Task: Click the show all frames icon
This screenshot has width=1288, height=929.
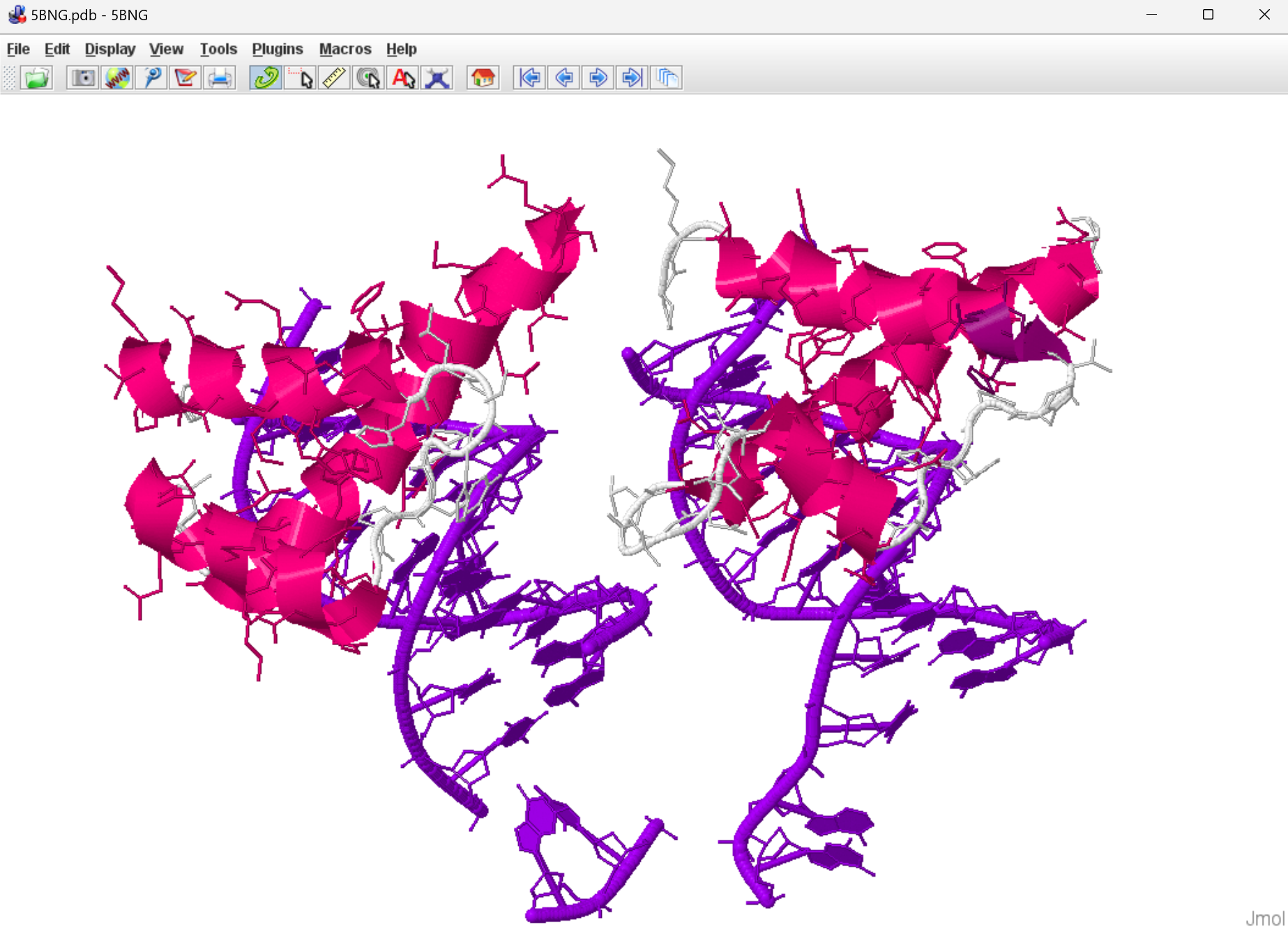Action: pos(667,77)
